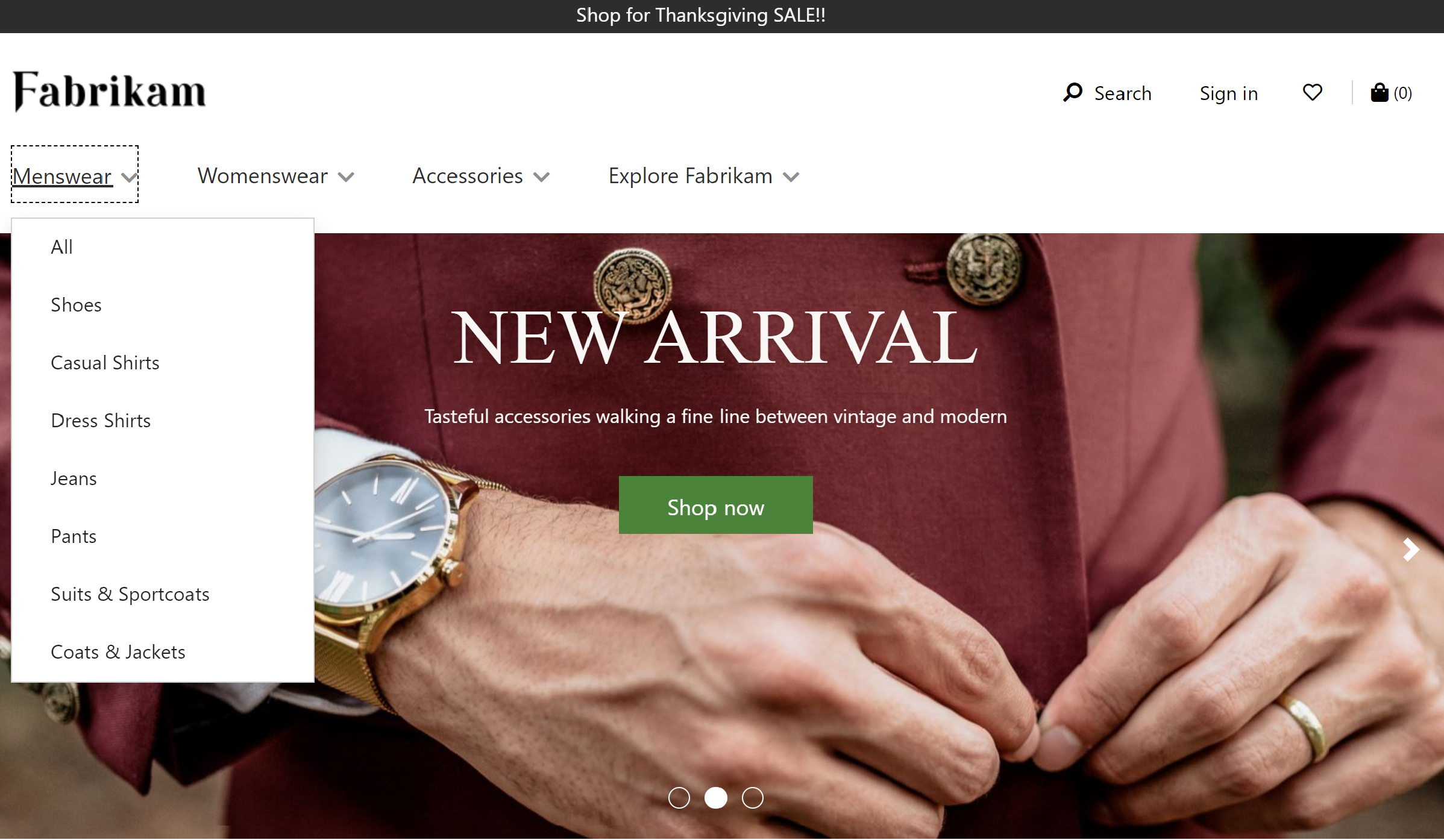Select Suits & Sportcoats from Menswear

(x=130, y=593)
